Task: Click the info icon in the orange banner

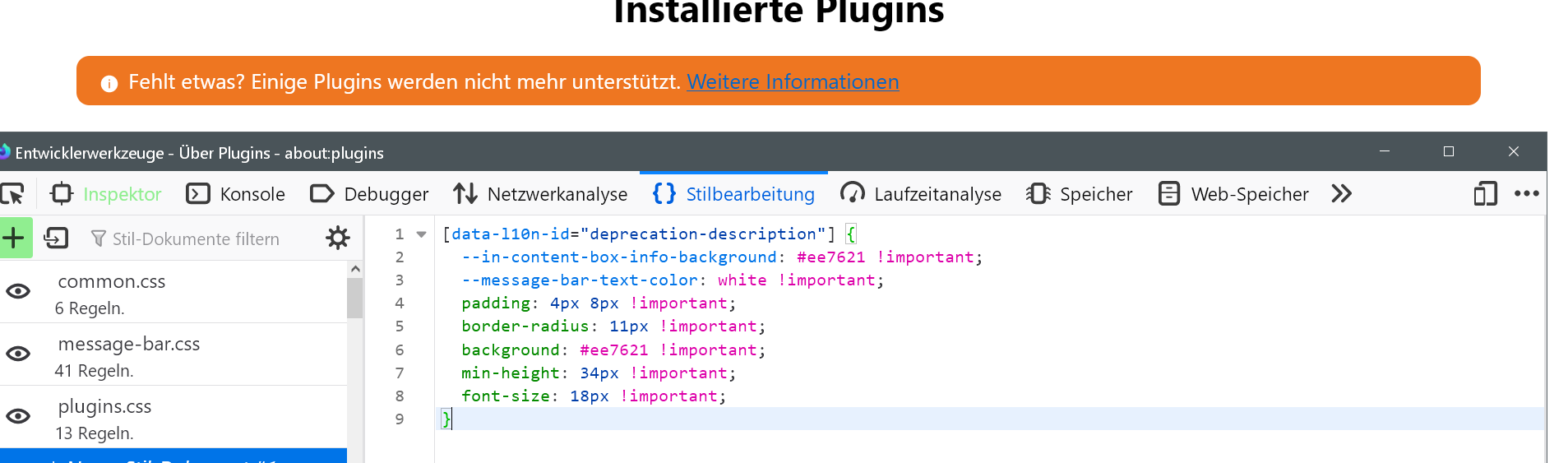Action: tap(109, 83)
